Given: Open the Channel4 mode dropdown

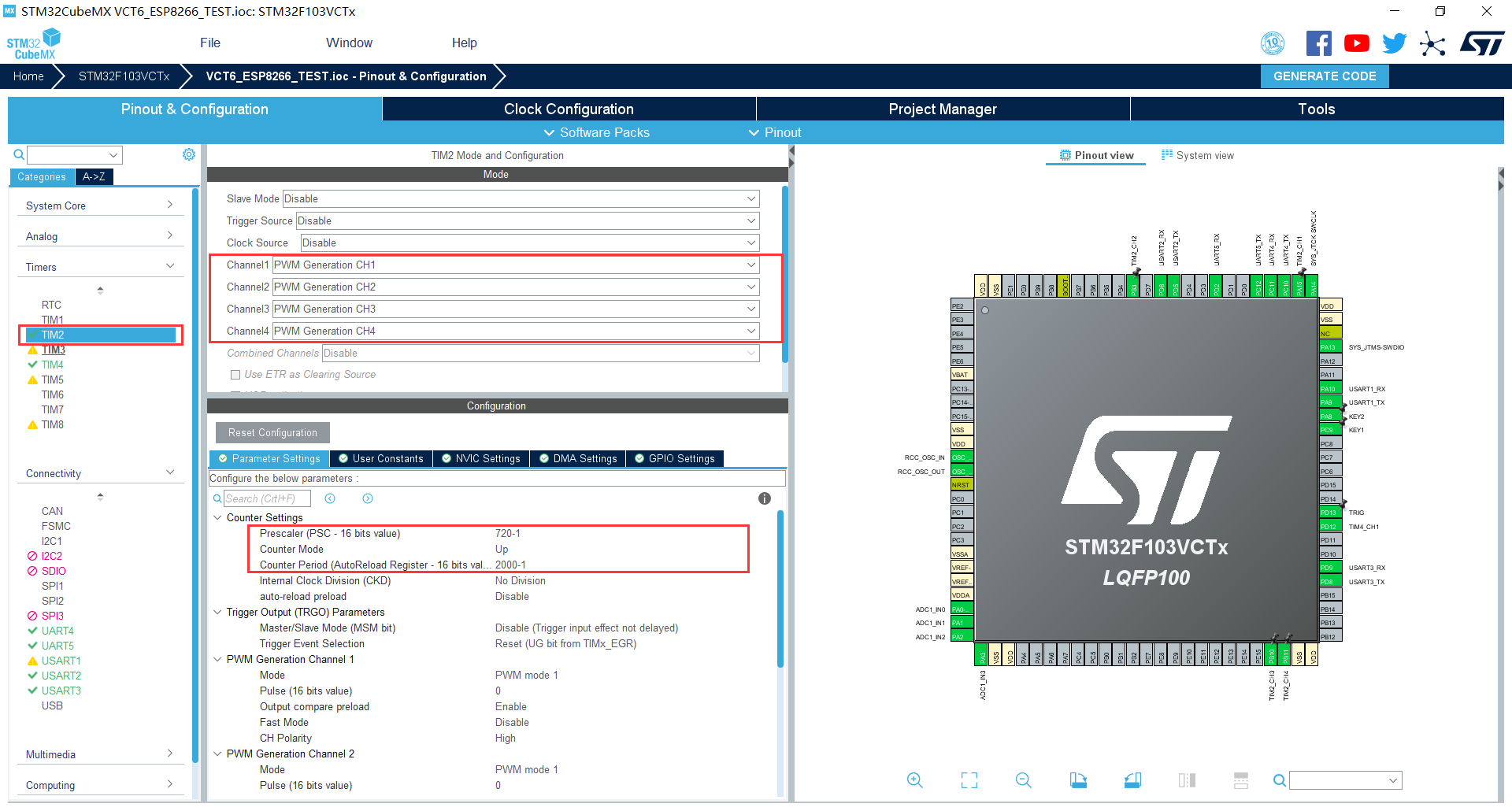Looking at the screenshot, I should [x=516, y=331].
